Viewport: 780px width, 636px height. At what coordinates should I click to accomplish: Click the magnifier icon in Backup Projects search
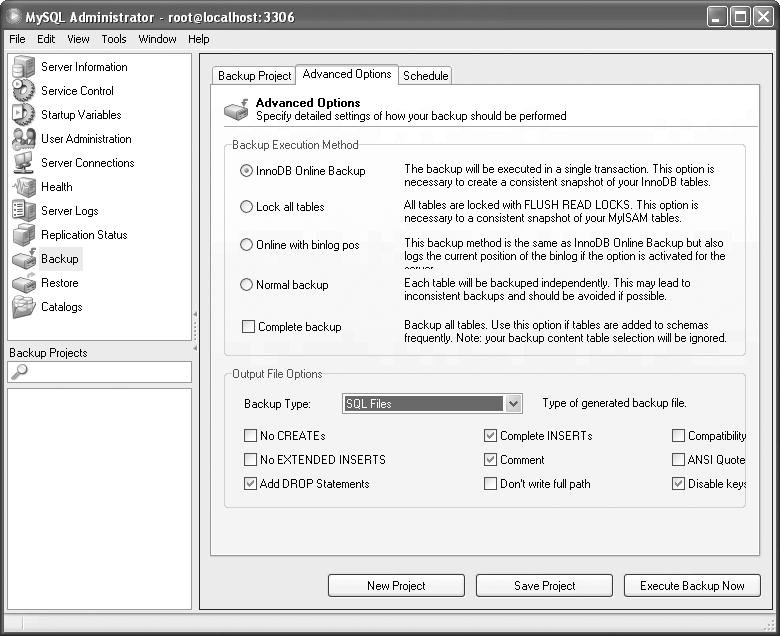pos(19,371)
